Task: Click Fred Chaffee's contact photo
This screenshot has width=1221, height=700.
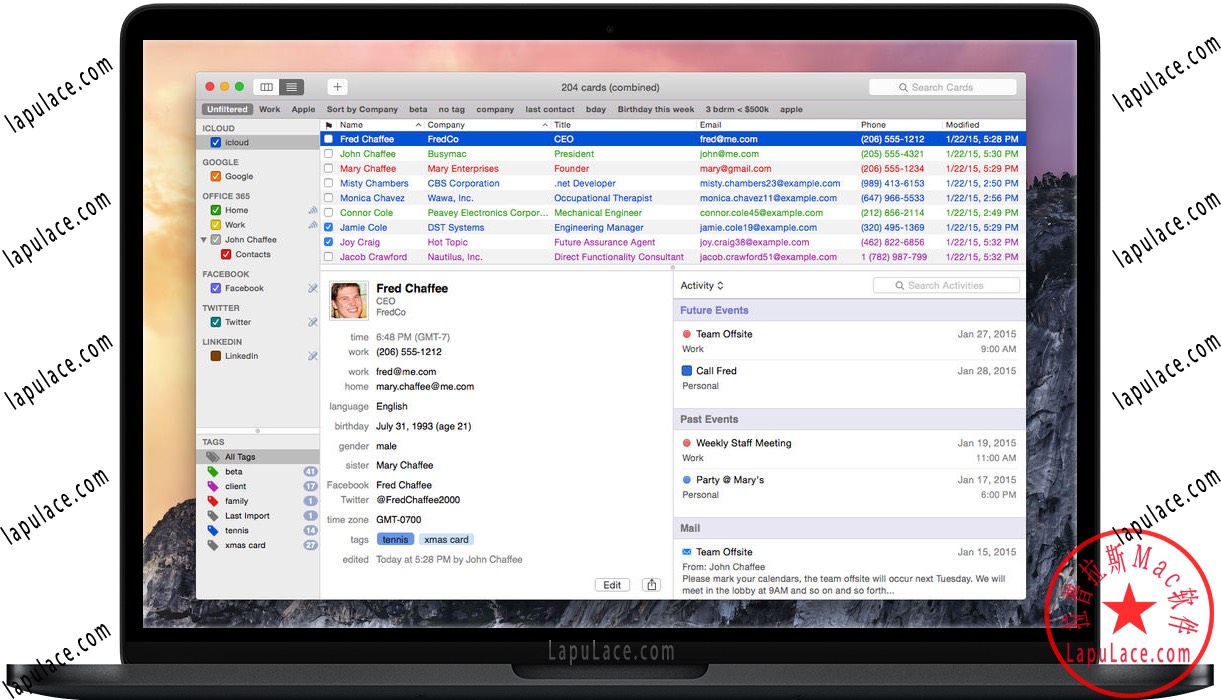Action: (x=349, y=301)
